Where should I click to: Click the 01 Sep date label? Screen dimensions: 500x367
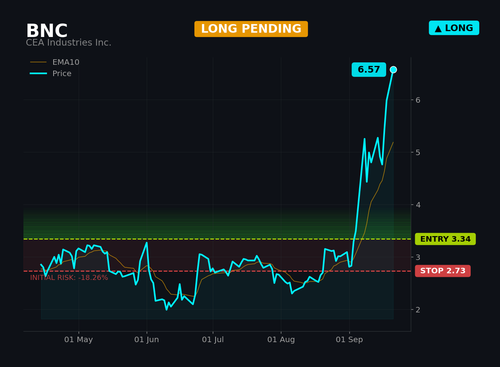point(349,340)
